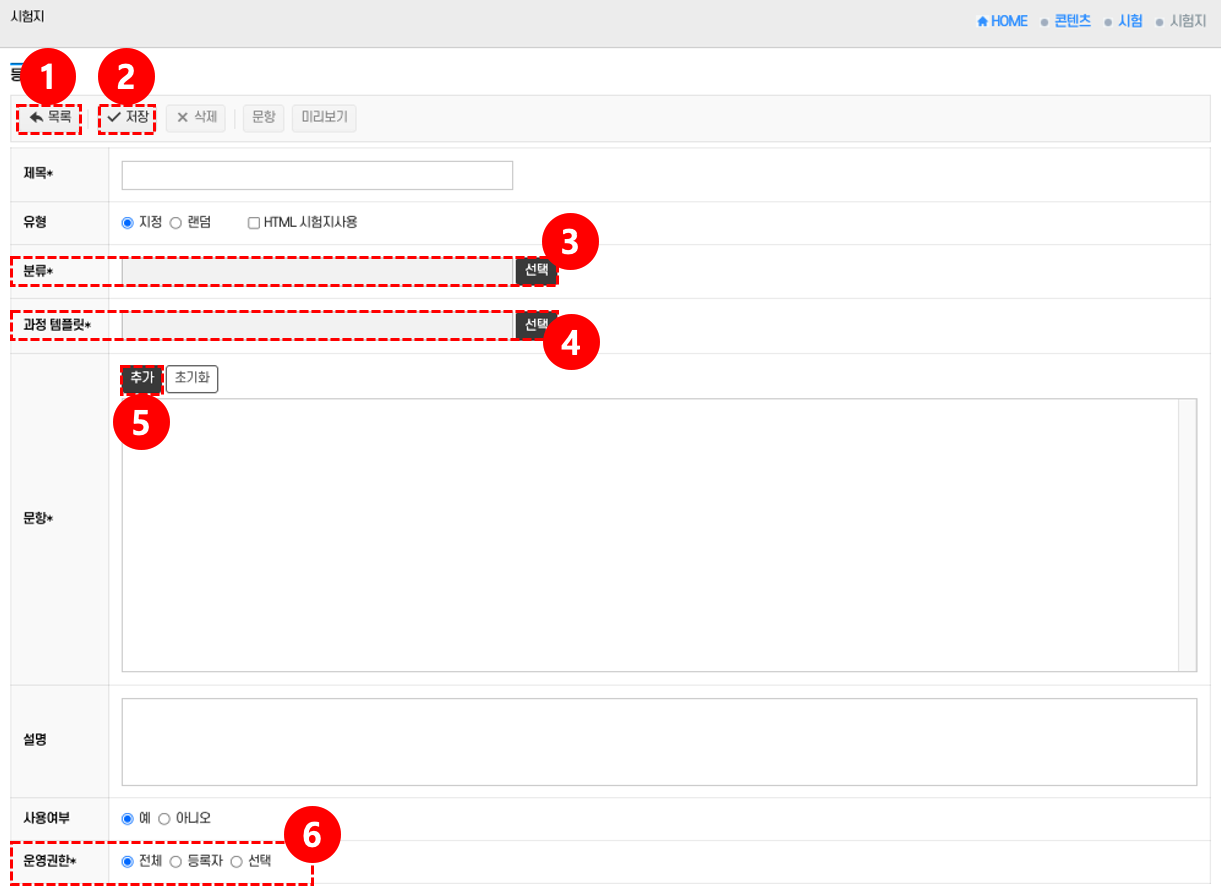The image size is (1221, 890).
Task: Click the 미리보기 preview button
Action: click(324, 118)
